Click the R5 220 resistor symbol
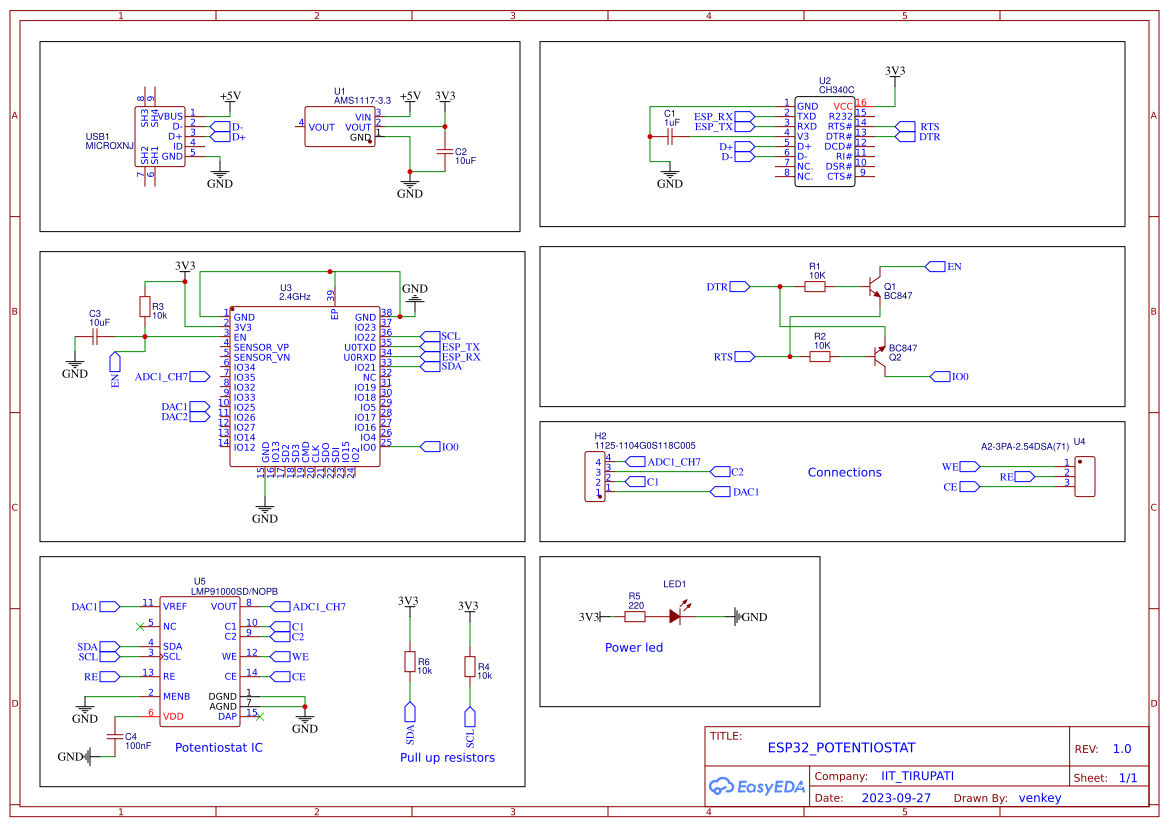This screenshot has width=1169, height=827. (635, 617)
